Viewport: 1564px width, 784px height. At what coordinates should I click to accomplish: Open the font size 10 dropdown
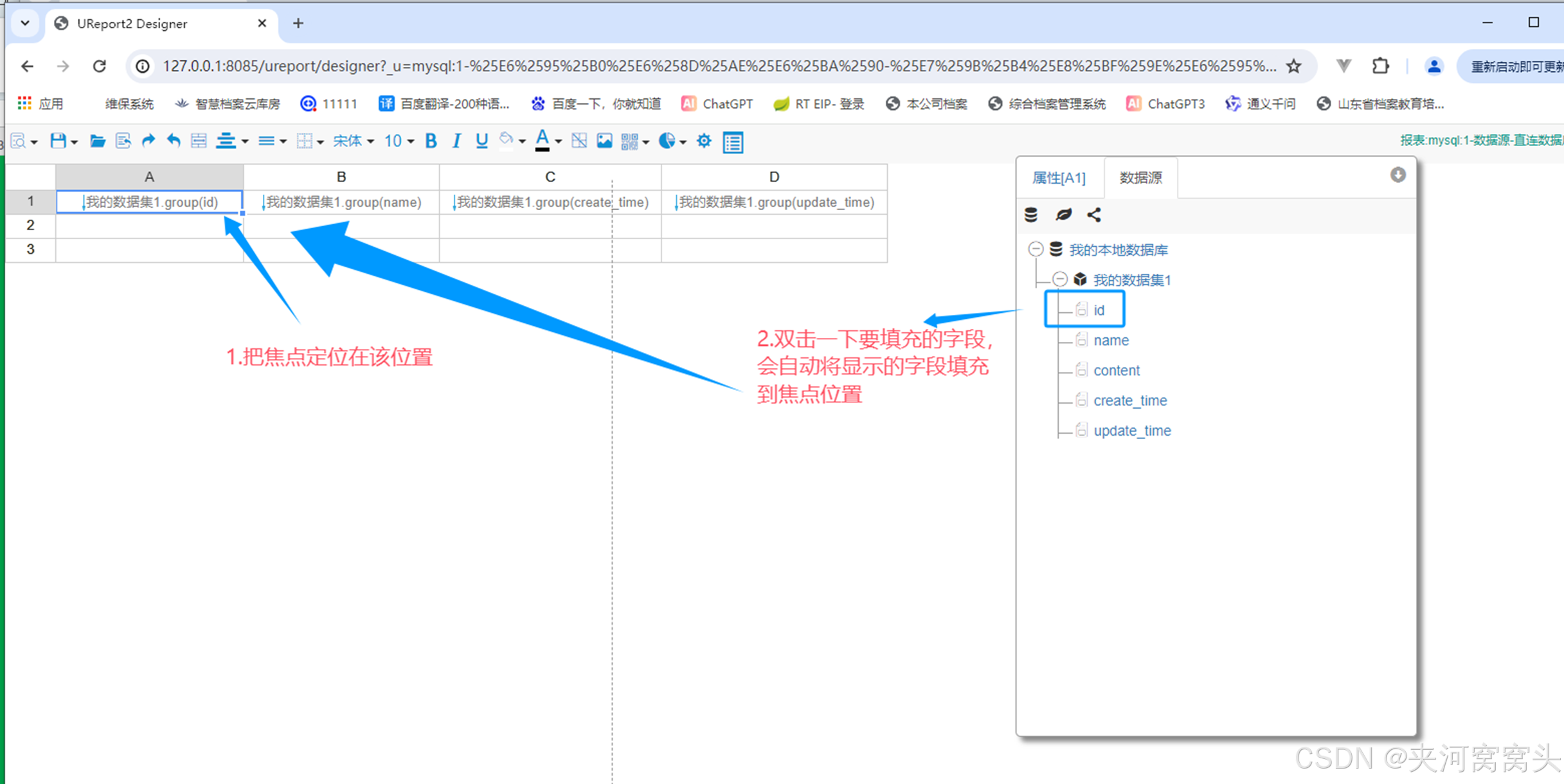tap(399, 141)
